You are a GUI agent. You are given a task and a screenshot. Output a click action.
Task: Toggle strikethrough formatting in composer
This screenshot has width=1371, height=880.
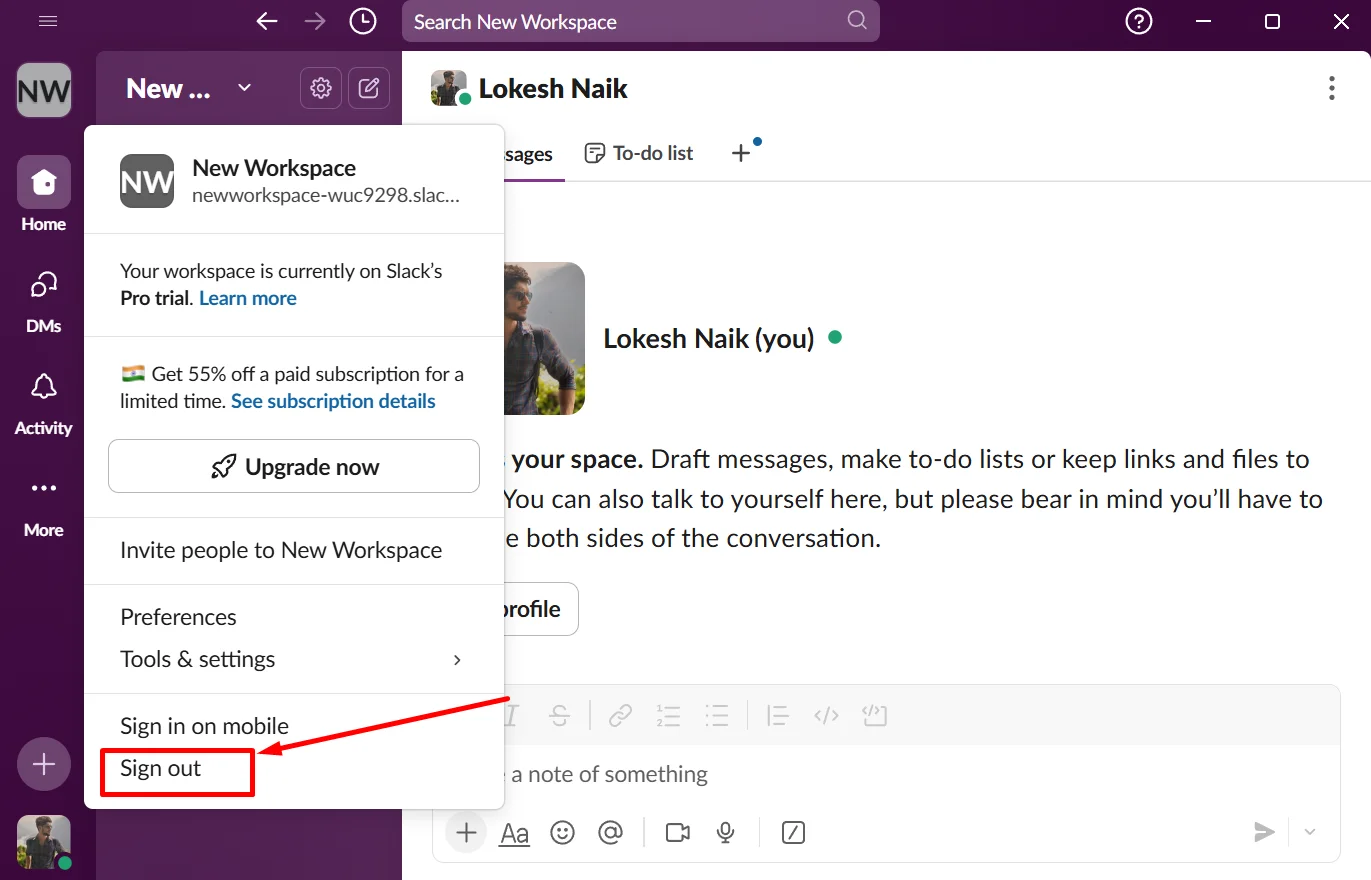point(560,716)
